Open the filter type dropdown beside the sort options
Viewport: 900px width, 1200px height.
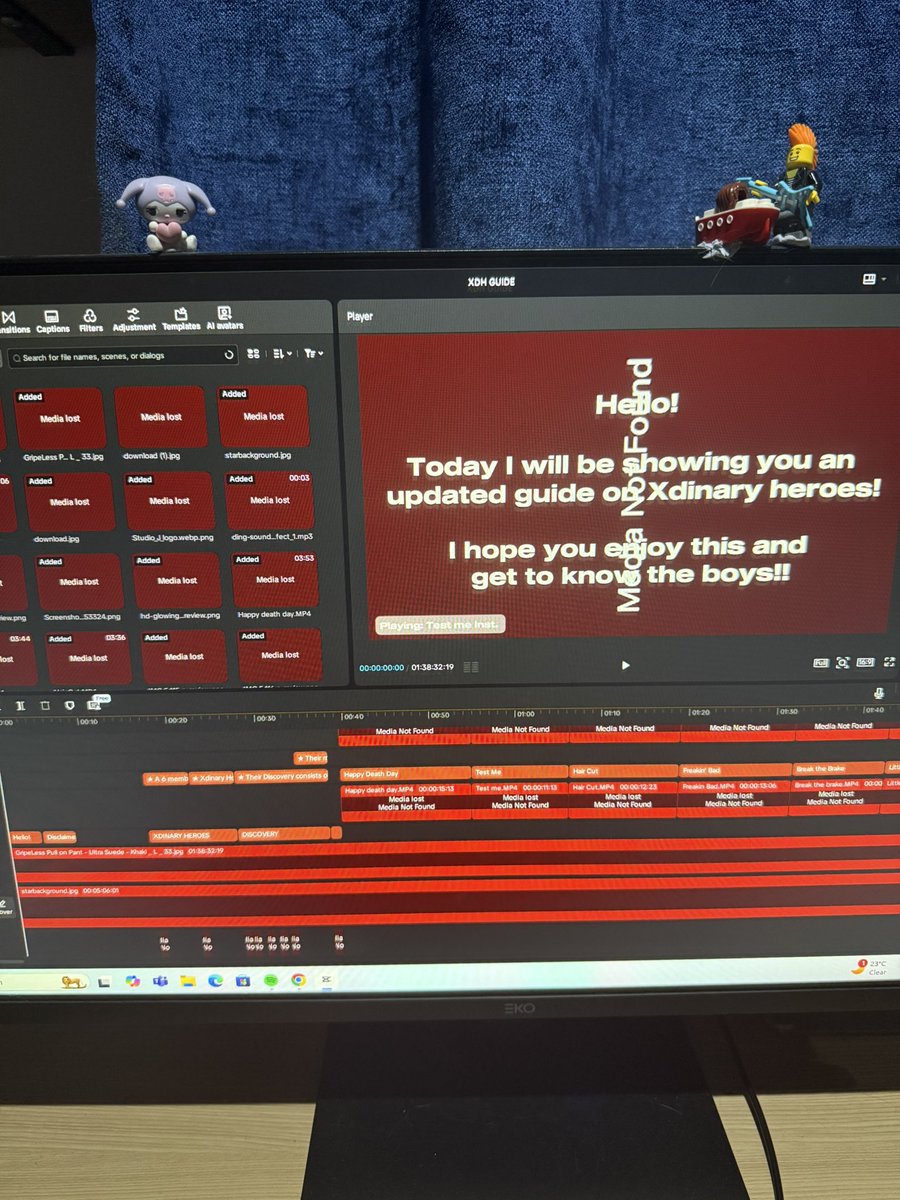pyautogui.click(x=315, y=353)
